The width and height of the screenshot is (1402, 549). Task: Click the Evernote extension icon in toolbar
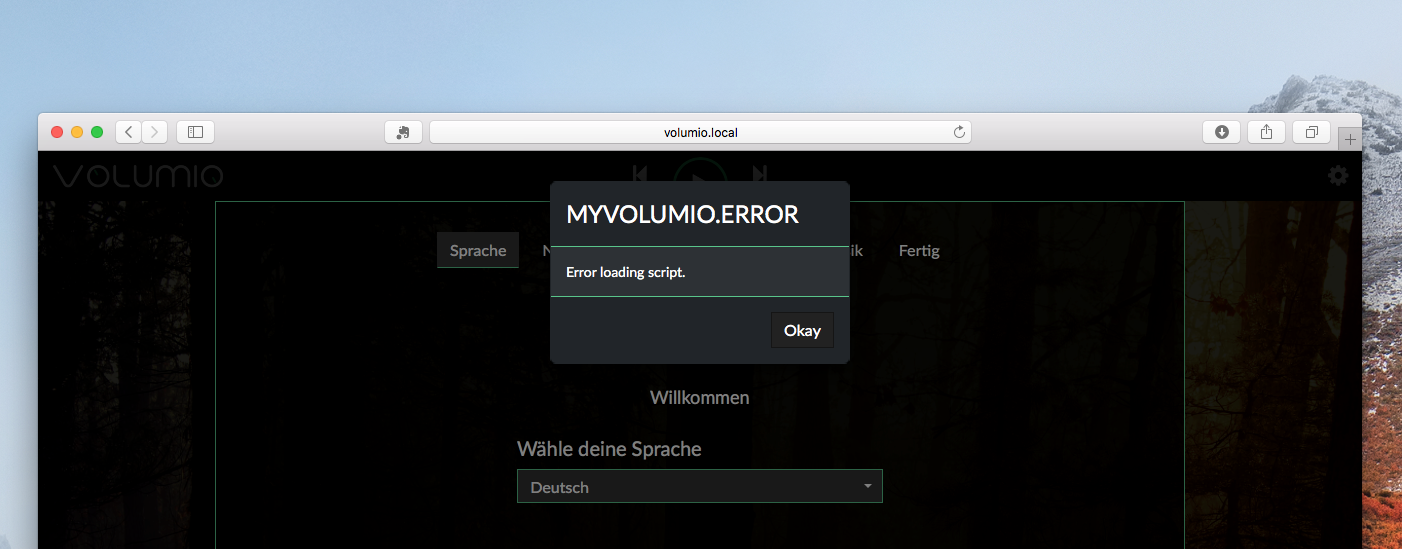tap(403, 132)
